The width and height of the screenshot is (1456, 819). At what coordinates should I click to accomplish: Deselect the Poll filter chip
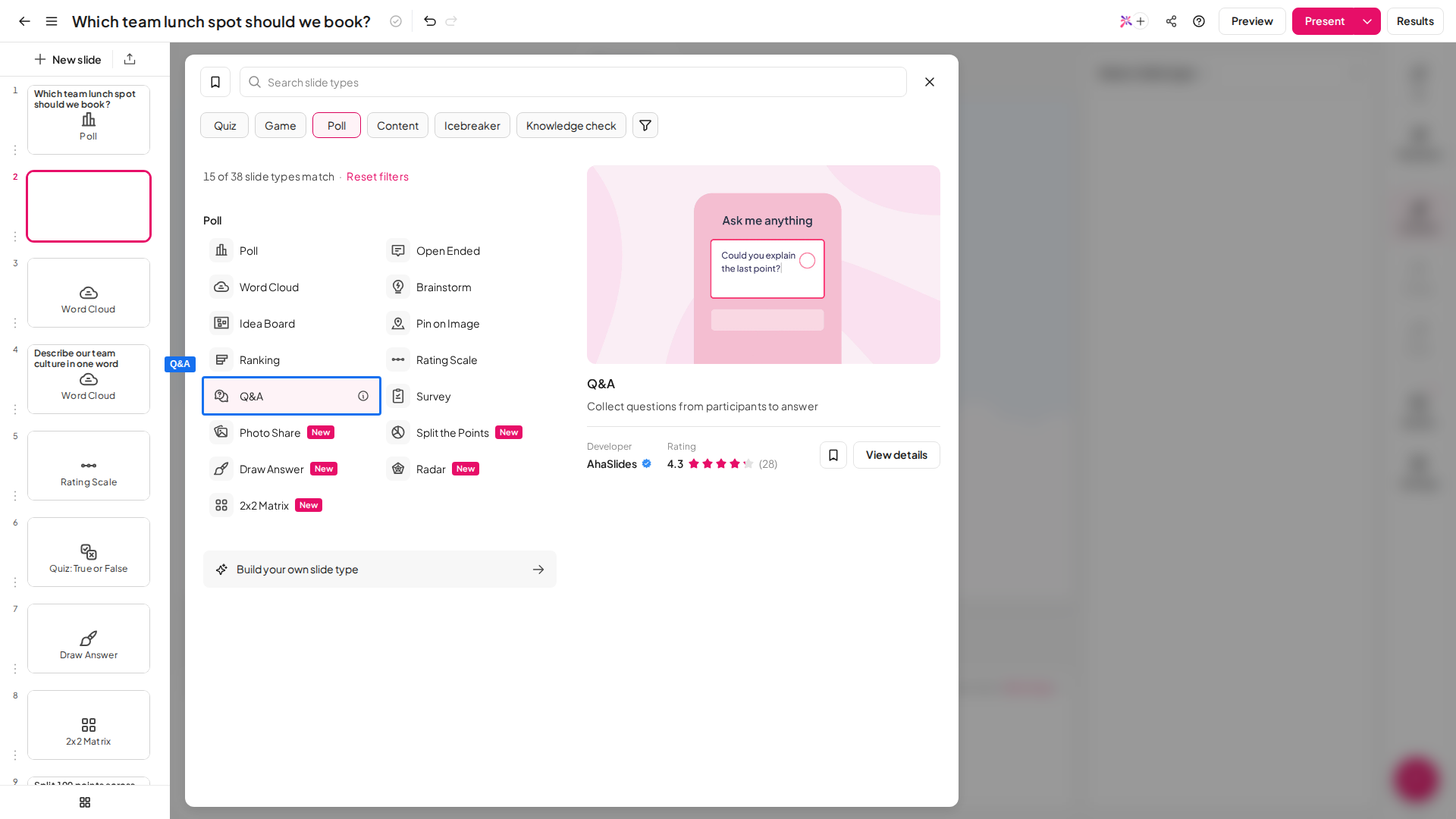(337, 125)
